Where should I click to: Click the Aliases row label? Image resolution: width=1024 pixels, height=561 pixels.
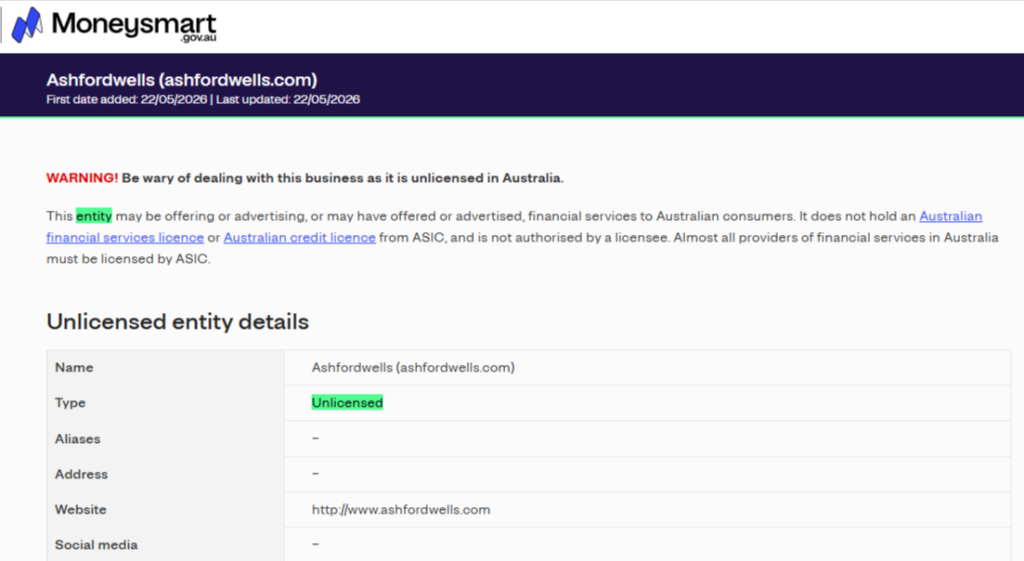[78, 439]
